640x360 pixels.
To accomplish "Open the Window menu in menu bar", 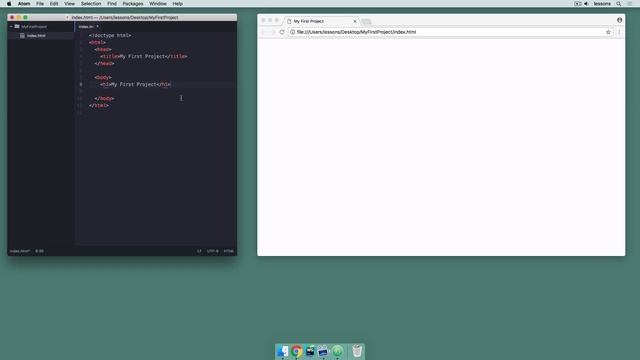I will (x=158, y=4).
